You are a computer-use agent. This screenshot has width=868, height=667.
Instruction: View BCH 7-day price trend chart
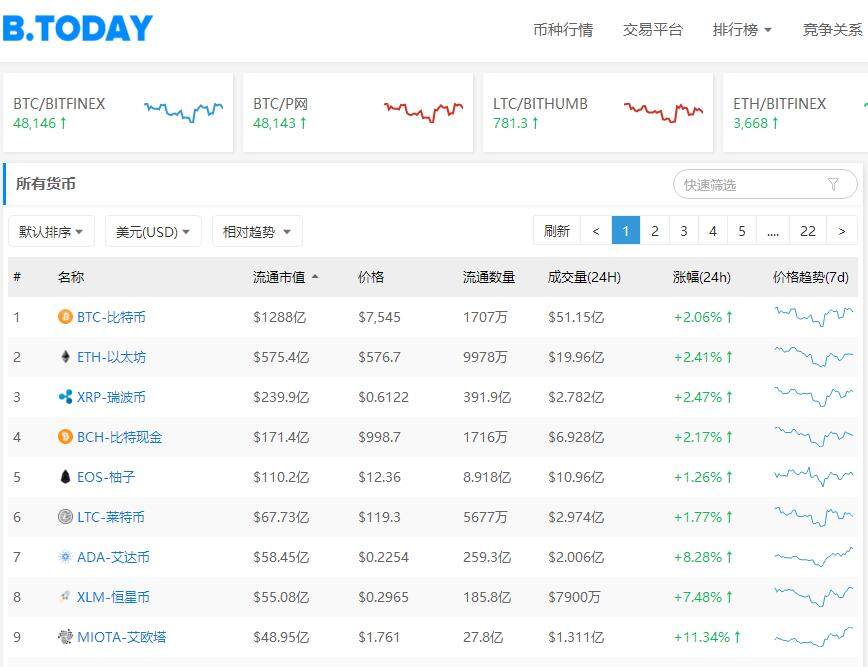click(814, 437)
